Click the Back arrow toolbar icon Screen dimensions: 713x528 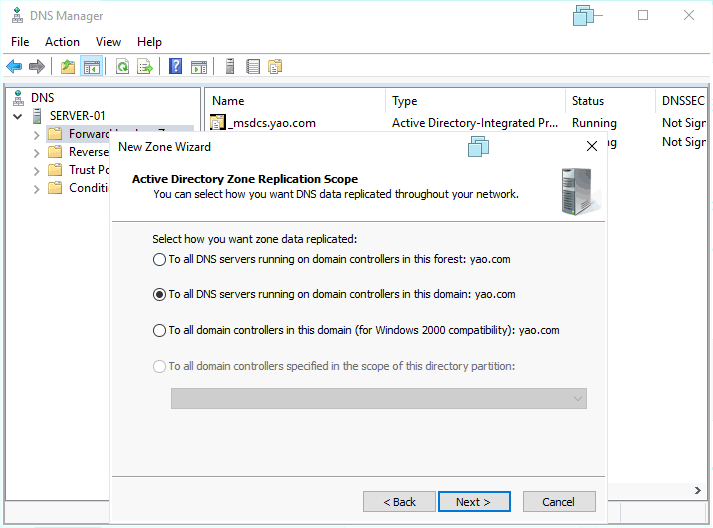coord(14,67)
